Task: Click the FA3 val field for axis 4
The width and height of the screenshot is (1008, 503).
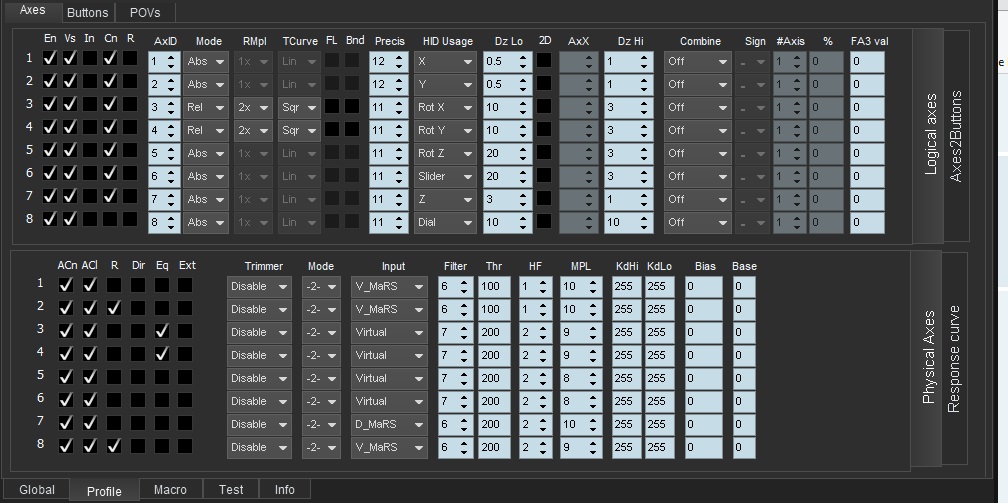Action: pos(867,130)
